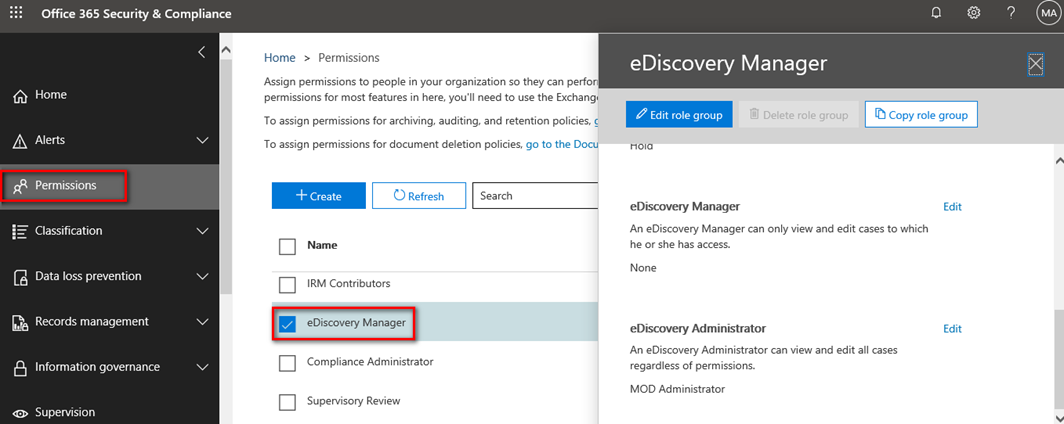This screenshot has width=1064, height=424.
Task: Collapse the left navigation pane
Action: 202,52
